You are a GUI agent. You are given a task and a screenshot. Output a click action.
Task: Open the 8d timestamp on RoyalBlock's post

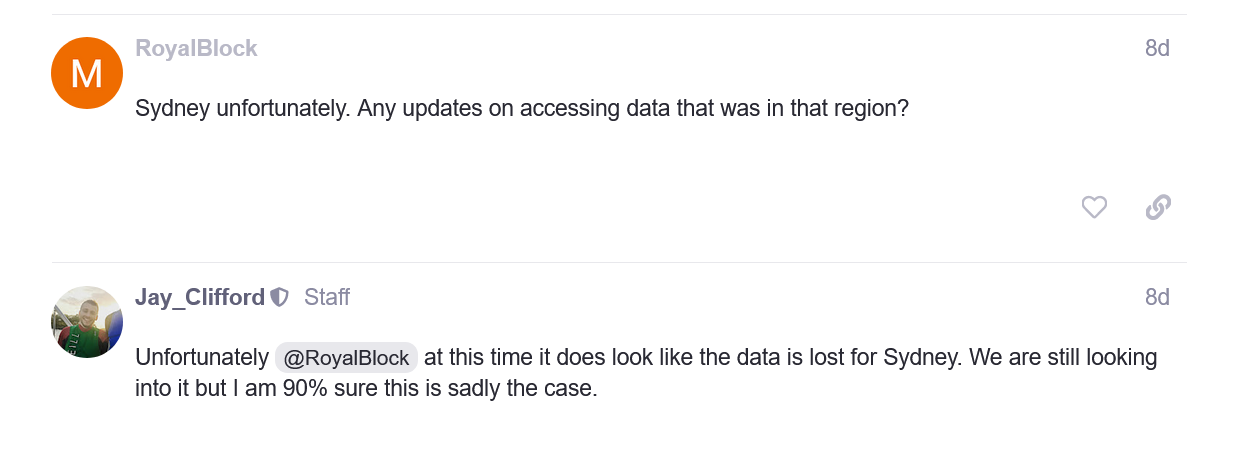pyautogui.click(x=1157, y=48)
